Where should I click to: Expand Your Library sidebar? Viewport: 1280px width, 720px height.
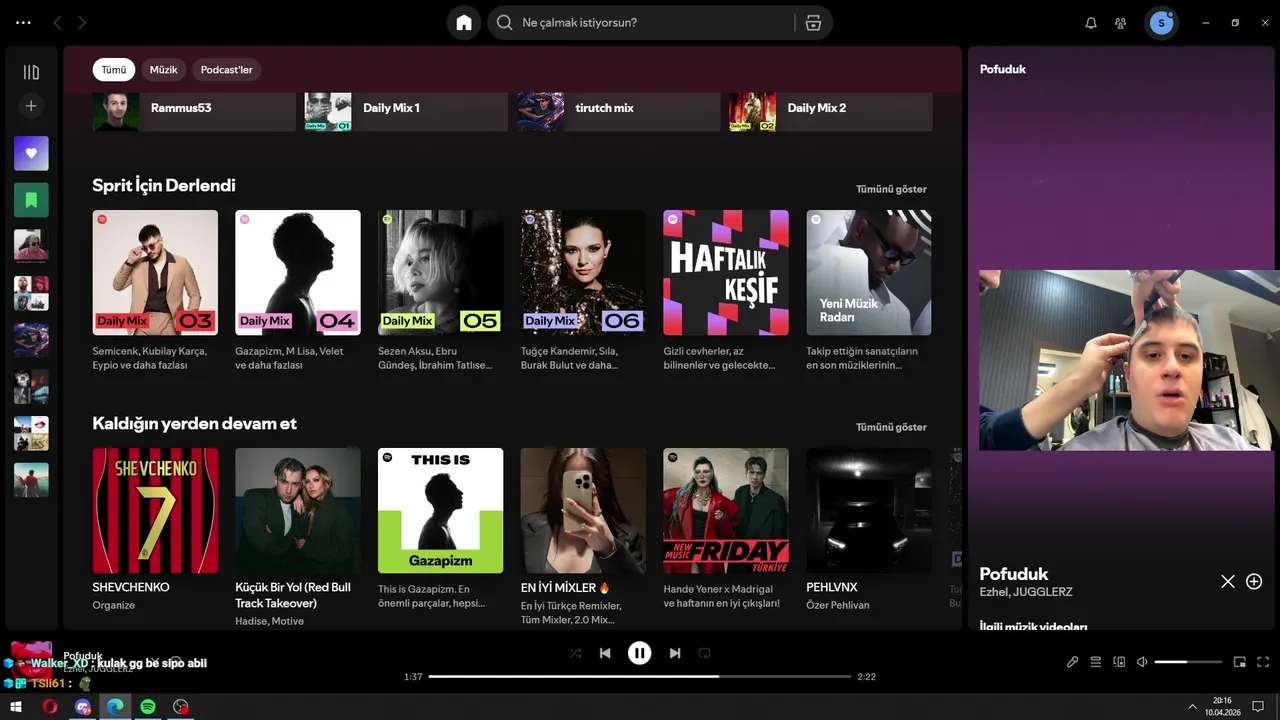click(x=31, y=72)
